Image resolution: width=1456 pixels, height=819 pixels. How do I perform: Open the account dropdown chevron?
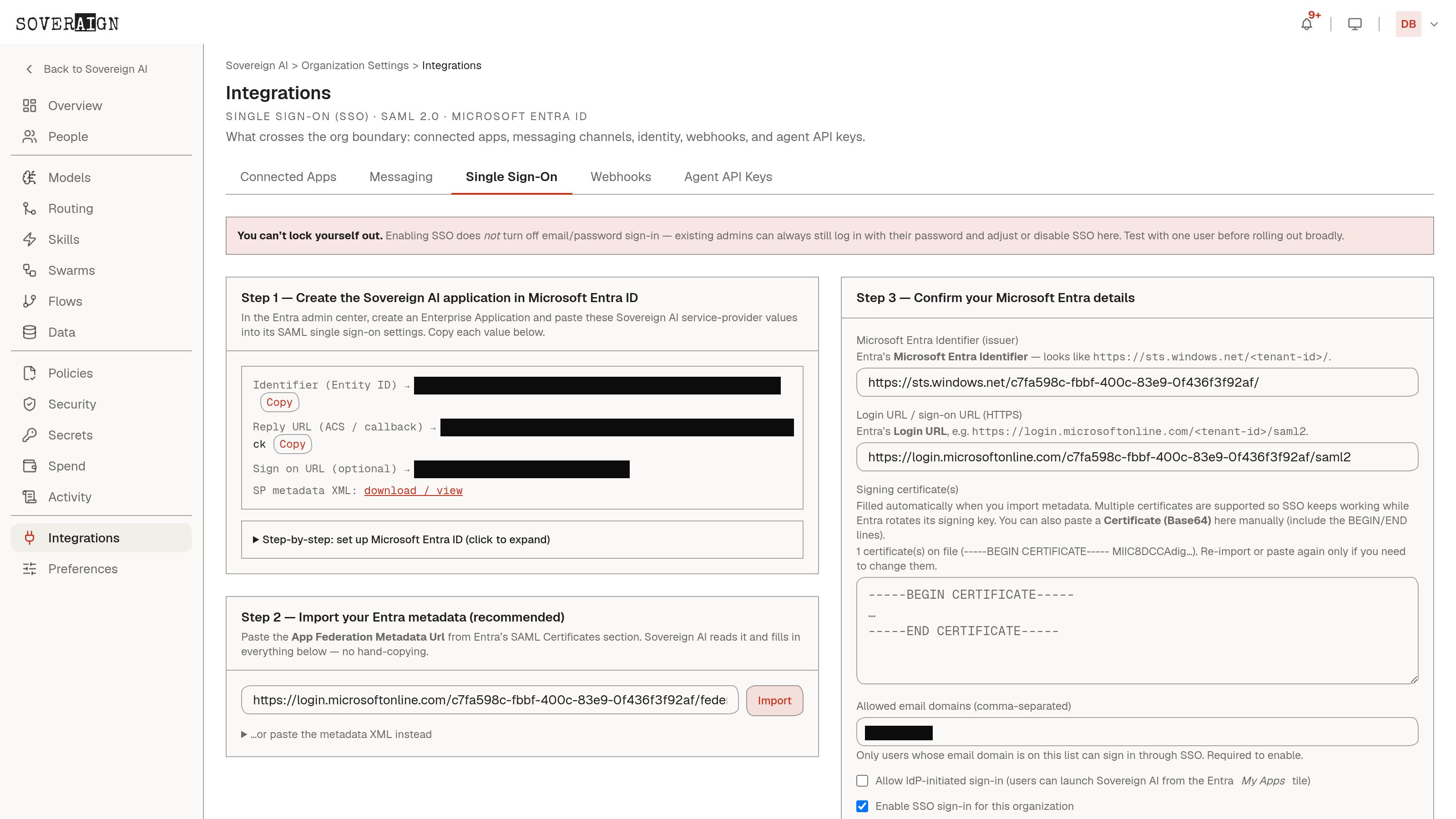tap(1434, 24)
